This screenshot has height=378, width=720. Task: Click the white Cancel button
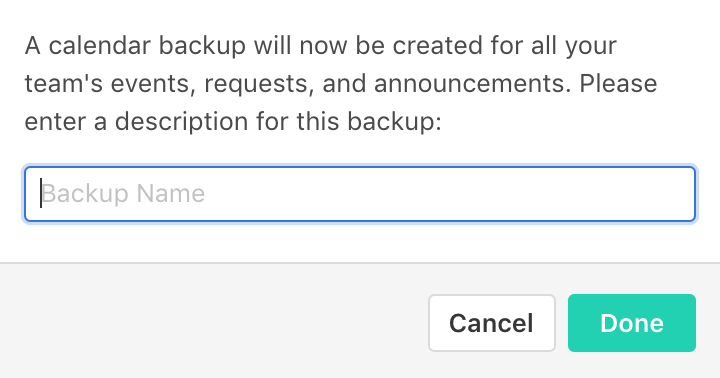pos(492,323)
